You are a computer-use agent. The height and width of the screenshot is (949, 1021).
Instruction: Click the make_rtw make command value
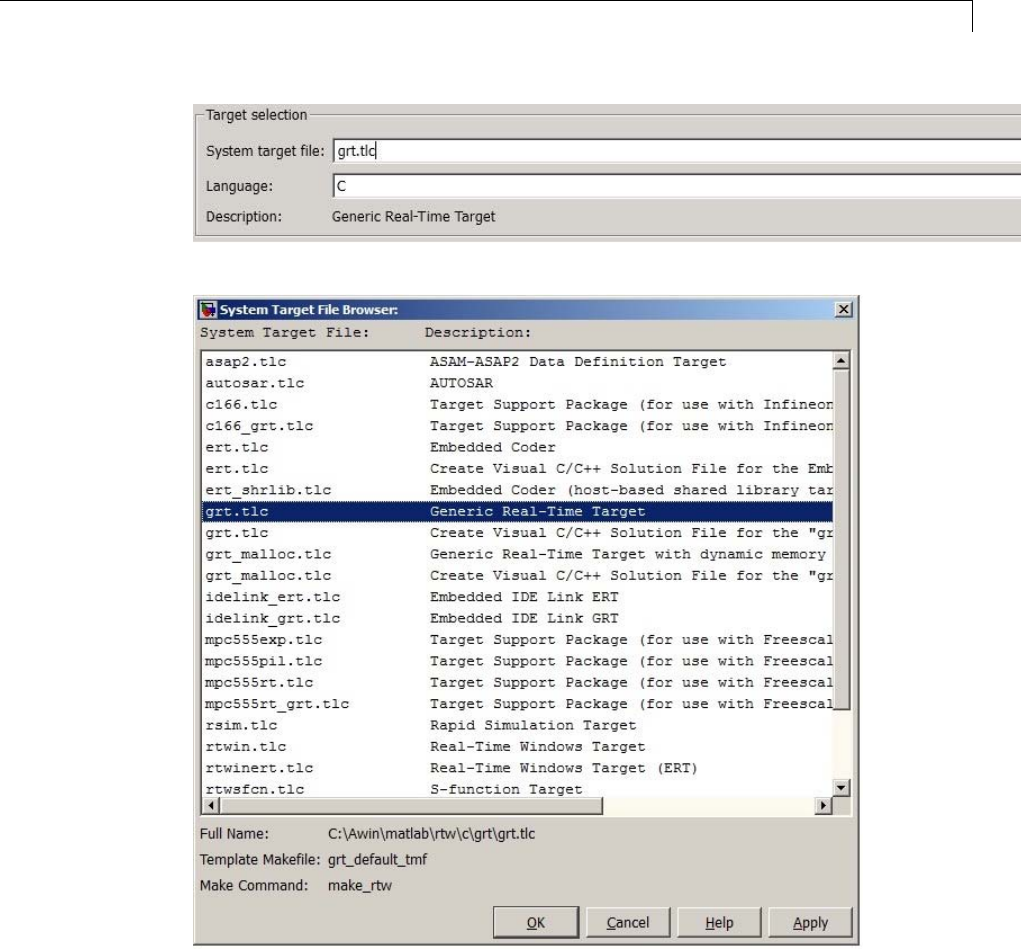point(359,886)
